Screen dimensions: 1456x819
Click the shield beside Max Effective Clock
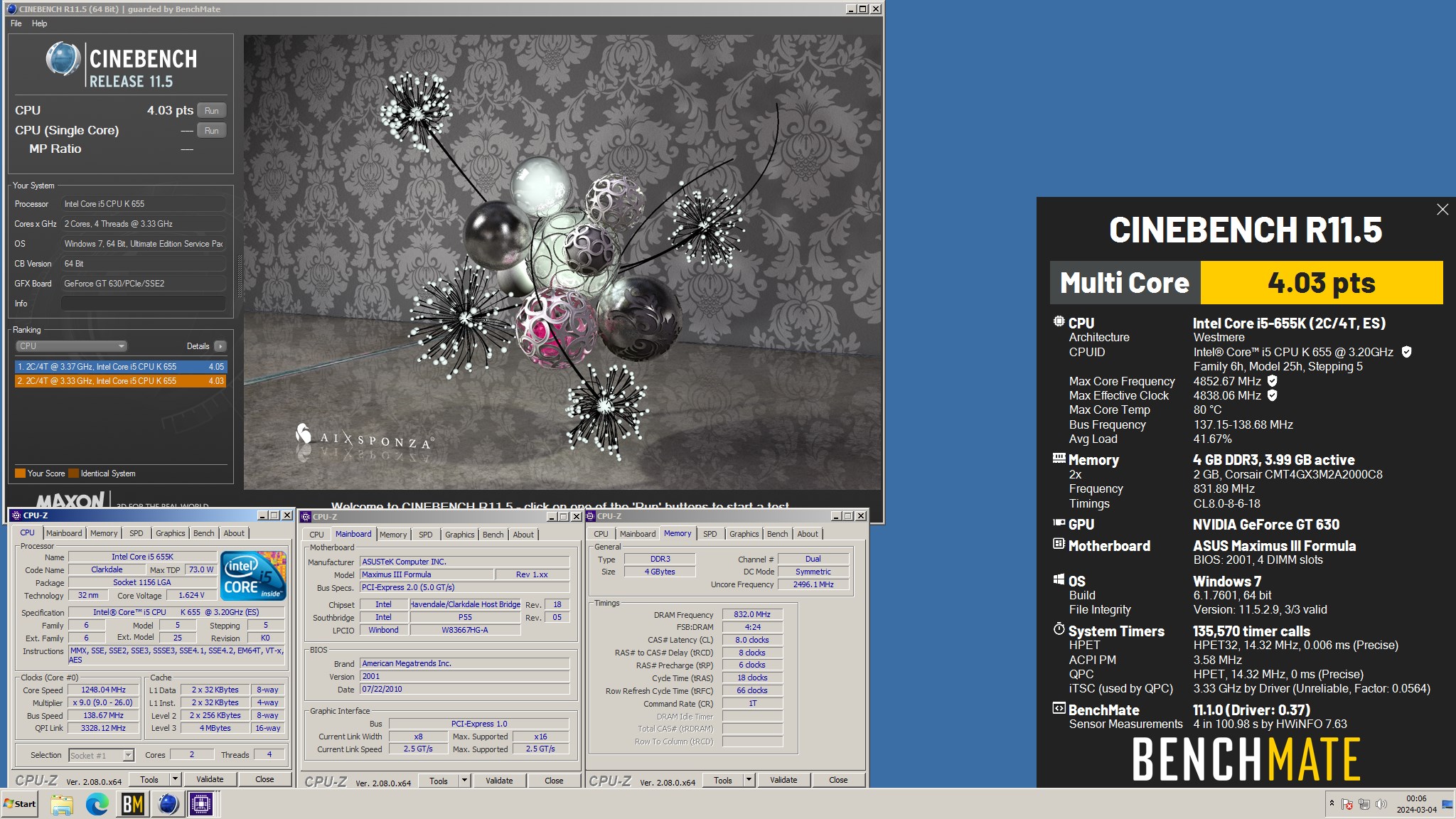point(1273,395)
